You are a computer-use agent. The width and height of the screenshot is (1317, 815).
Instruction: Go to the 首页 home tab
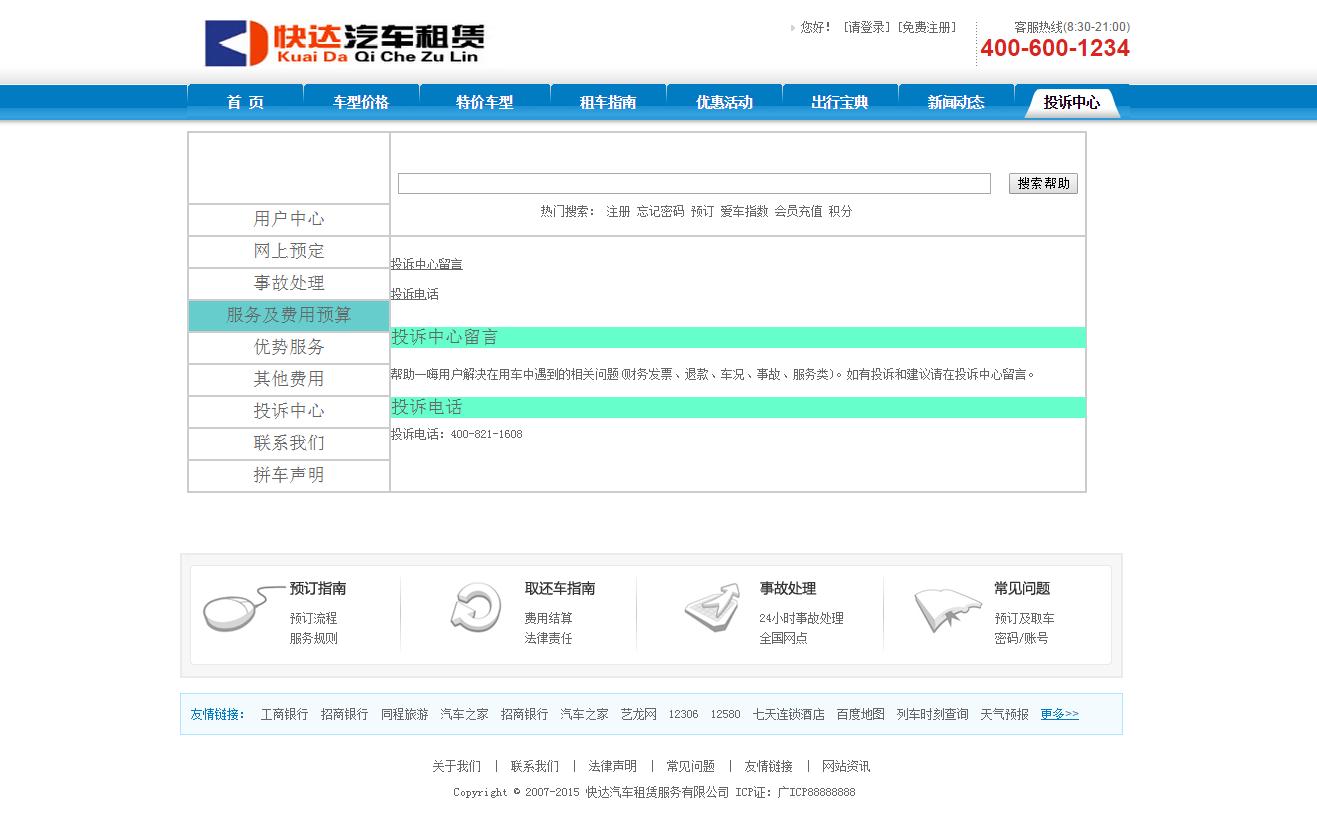coord(245,102)
